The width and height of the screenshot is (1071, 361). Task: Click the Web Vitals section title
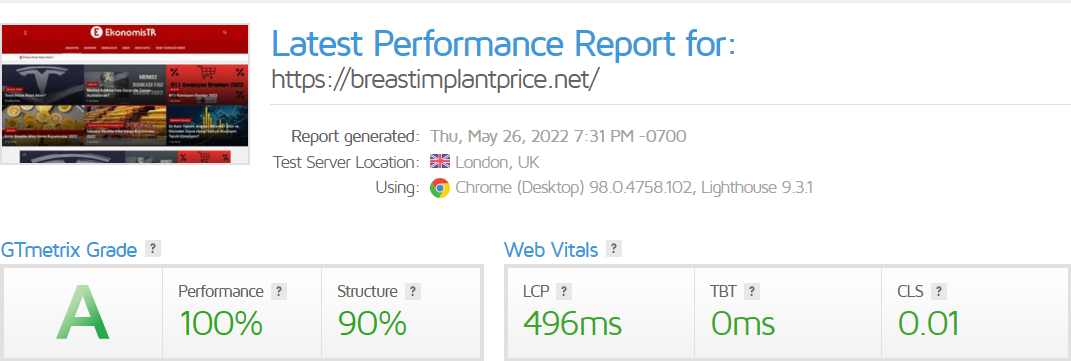pos(551,250)
